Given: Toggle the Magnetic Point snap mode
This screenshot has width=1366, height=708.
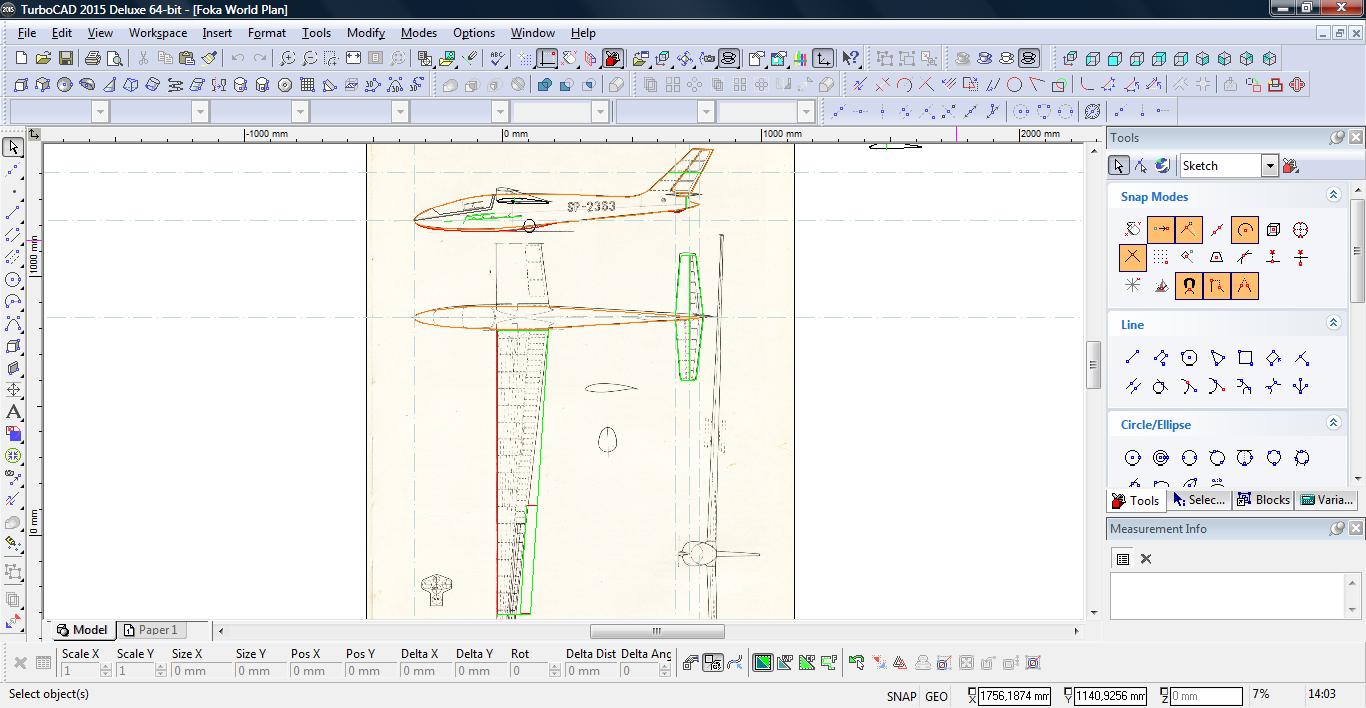Looking at the screenshot, I should pos(1189,286).
